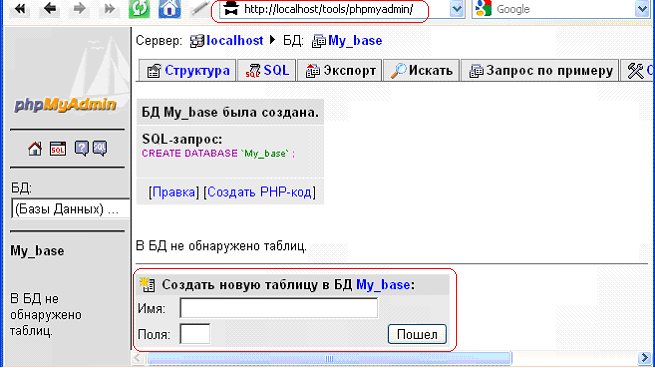Viewport: 655px width, 368px height.
Task: Open the SQL documentation icon in sidebar
Action: [x=100, y=149]
